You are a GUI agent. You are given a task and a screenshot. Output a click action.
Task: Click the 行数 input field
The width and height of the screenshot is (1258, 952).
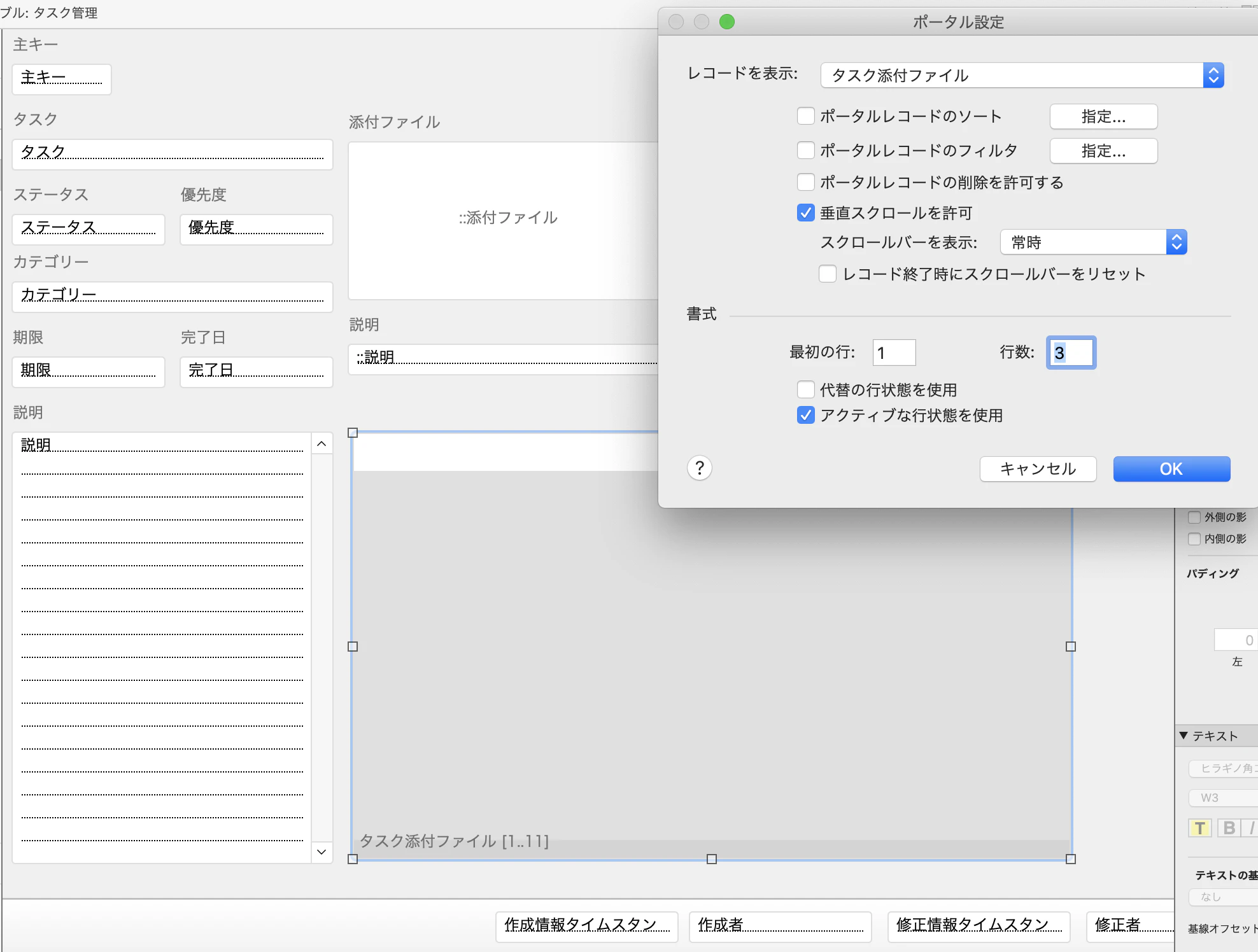[1071, 353]
